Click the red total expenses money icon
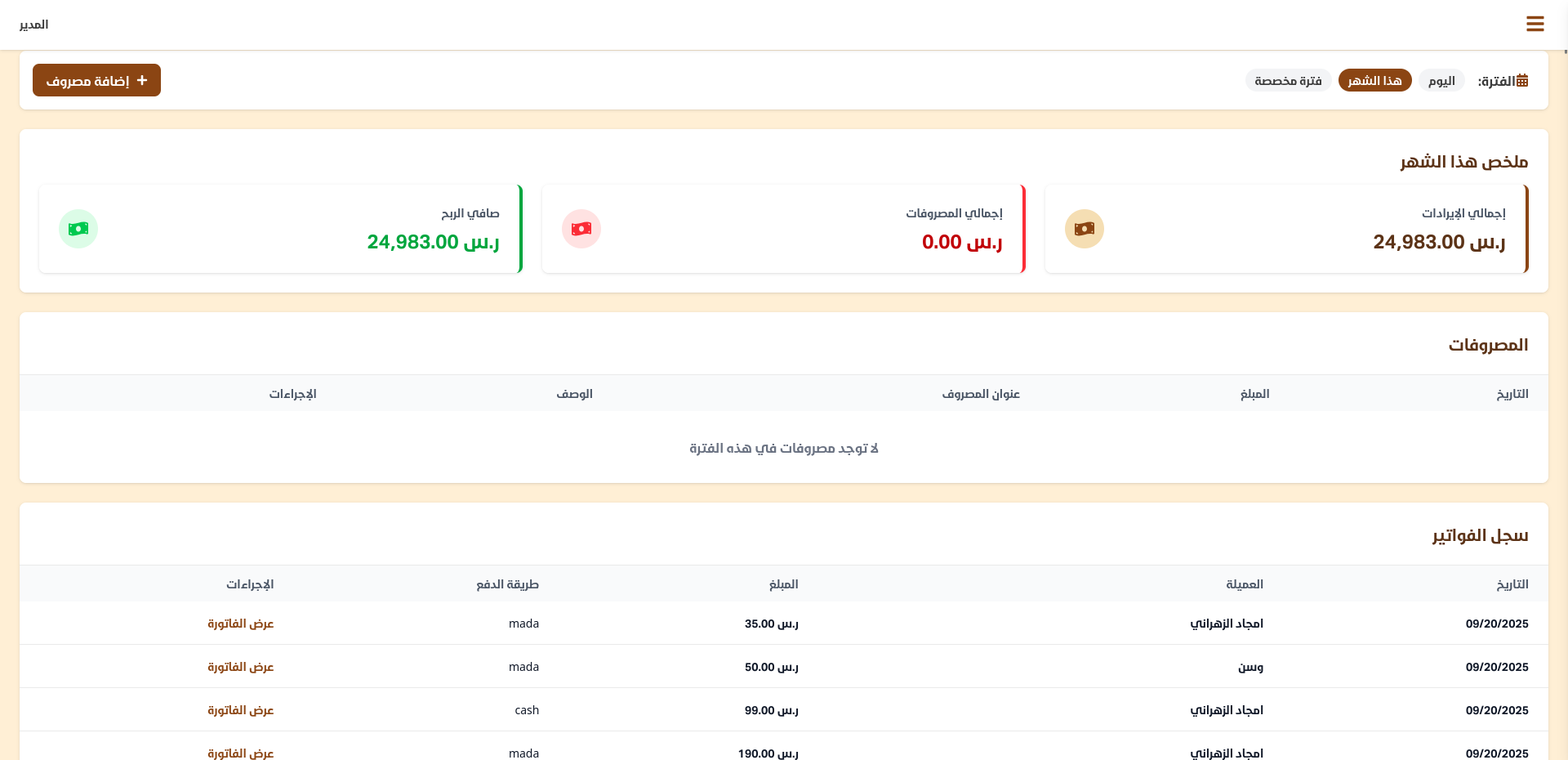 581,229
